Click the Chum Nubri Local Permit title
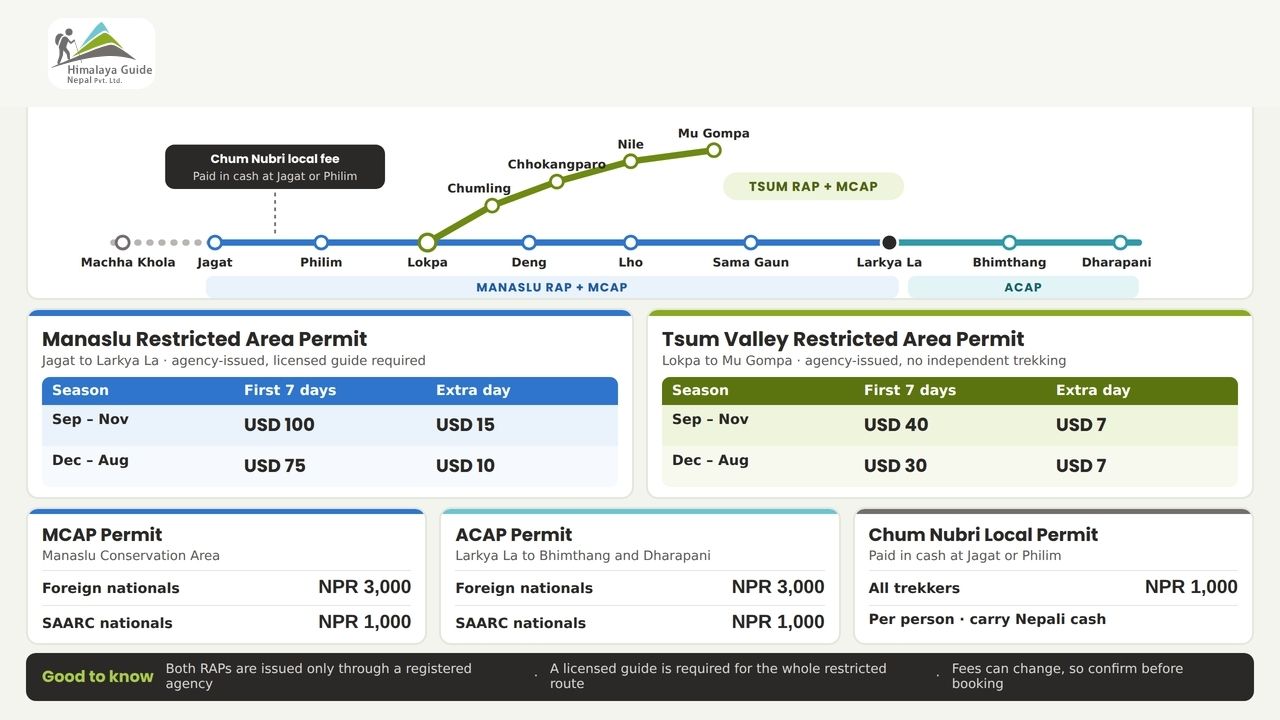 [x=983, y=535]
